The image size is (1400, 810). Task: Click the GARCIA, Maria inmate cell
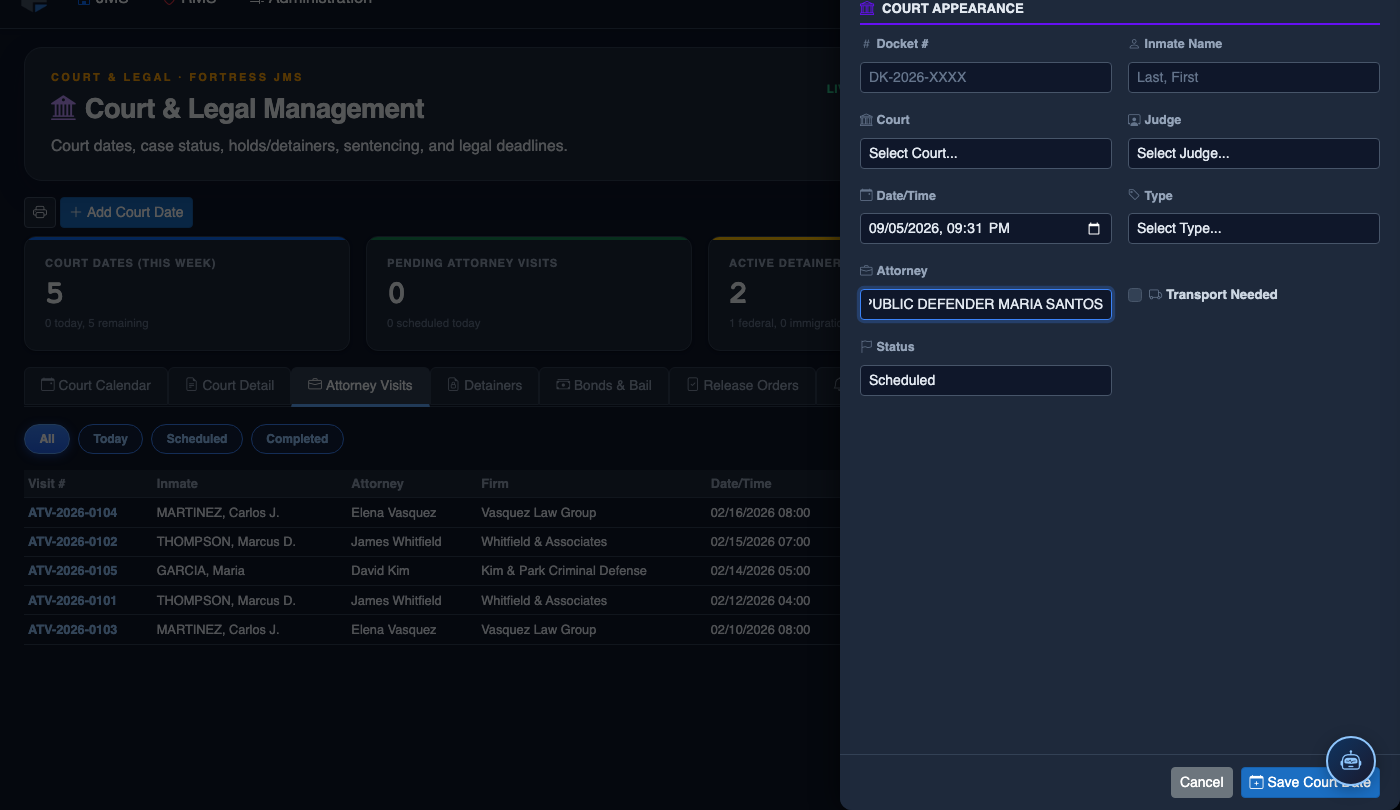(x=201, y=571)
